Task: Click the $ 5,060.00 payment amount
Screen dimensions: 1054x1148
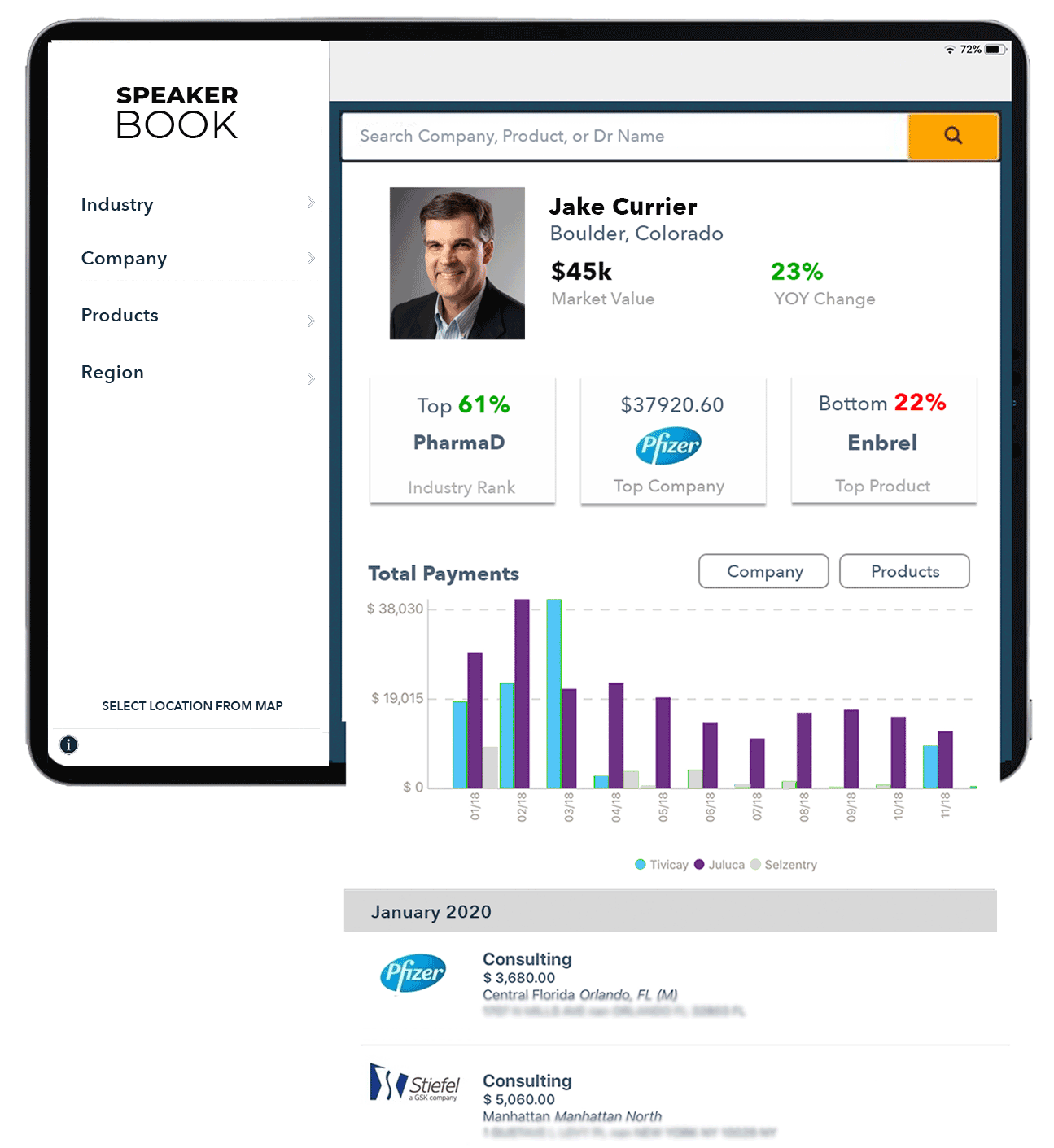Action: (519, 1099)
